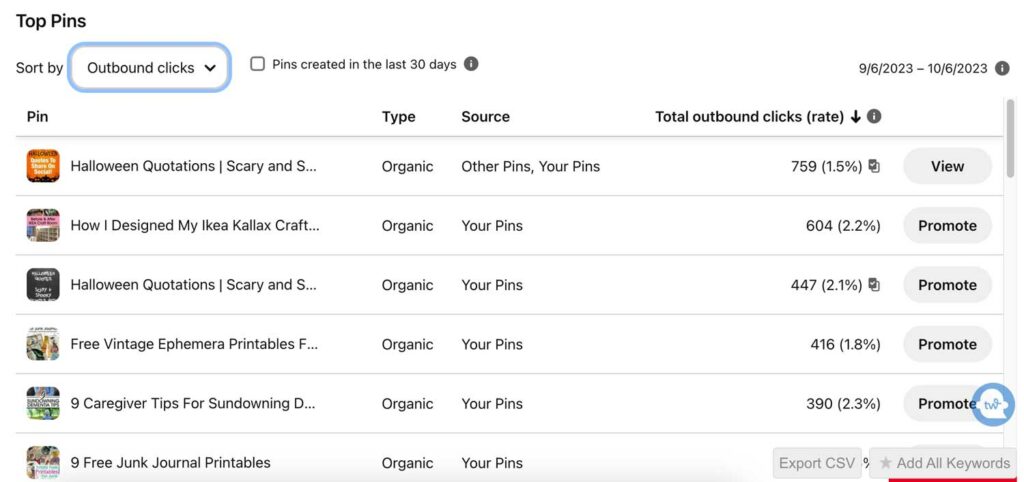Click info icon beside Pins created checkbox
Screen dimensions: 1024x482
click(471, 64)
